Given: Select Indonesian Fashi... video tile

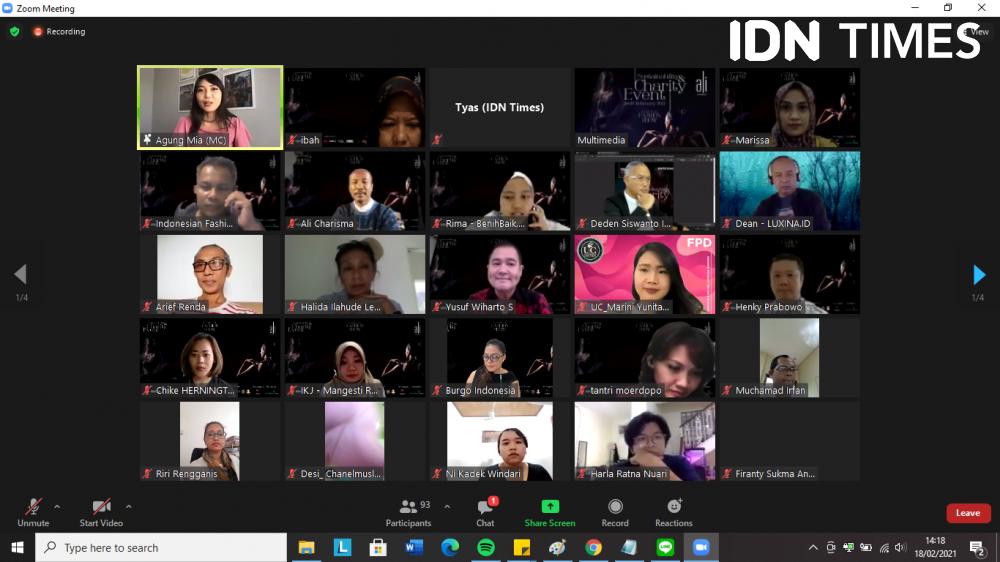Looking at the screenshot, I should pyautogui.click(x=210, y=191).
